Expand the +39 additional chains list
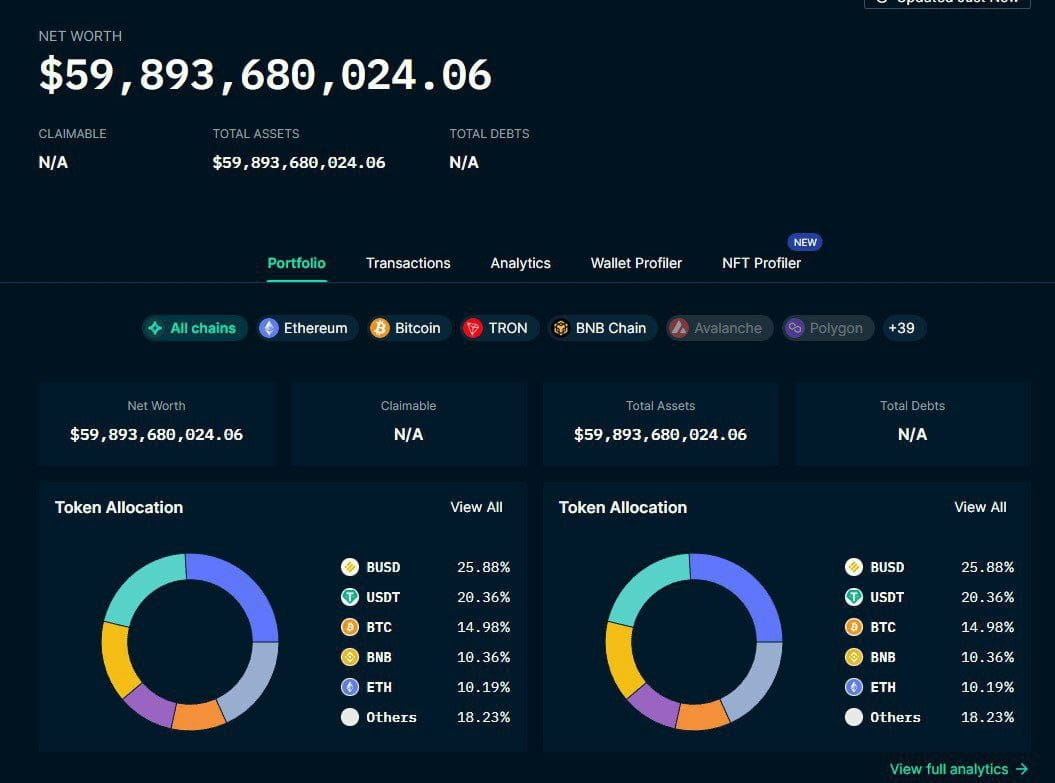This screenshot has height=783, width=1055. pyautogui.click(x=903, y=328)
